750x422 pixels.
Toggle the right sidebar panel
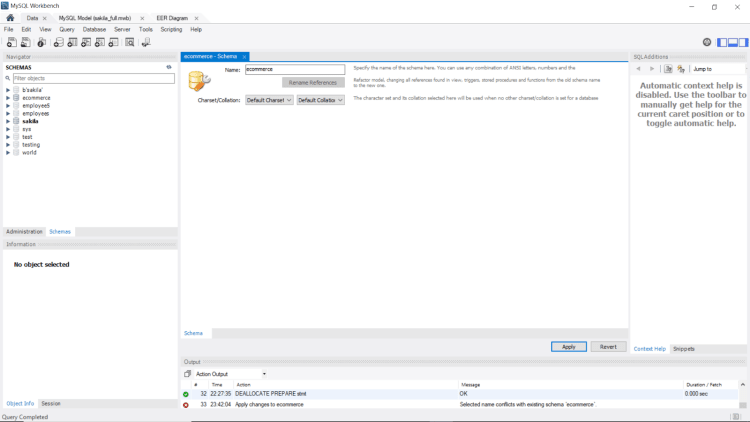743,43
